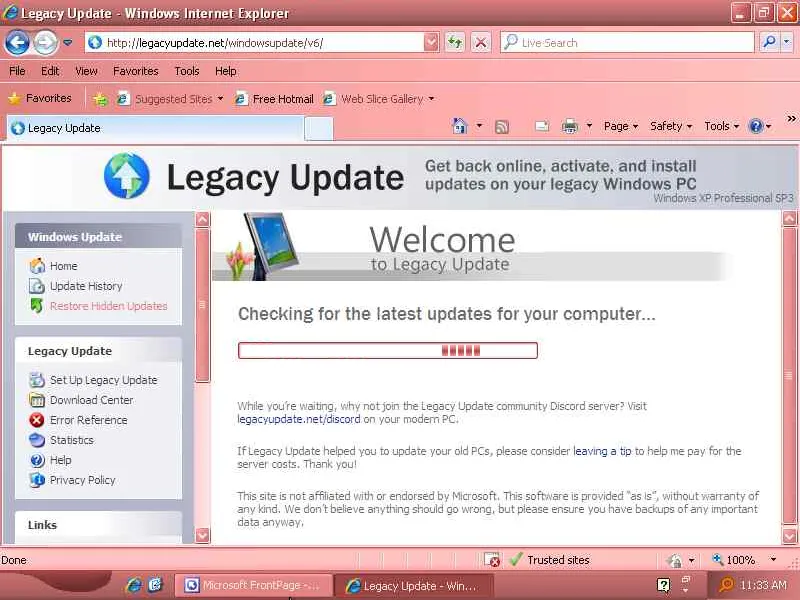Click the Home page icon in command bar
This screenshot has width=800, height=600.
460,126
